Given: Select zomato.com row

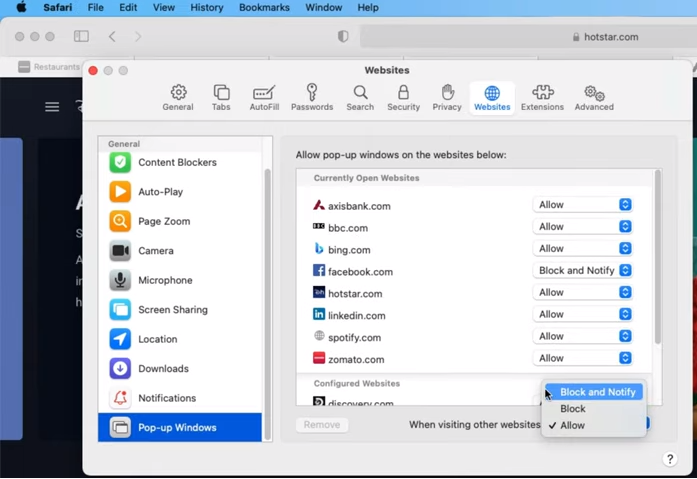Looking at the screenshot, I should [473, 359].
